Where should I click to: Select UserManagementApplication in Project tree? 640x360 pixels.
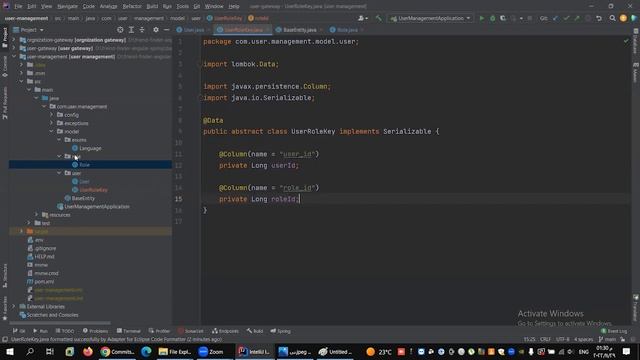click(x=97, y=207)
